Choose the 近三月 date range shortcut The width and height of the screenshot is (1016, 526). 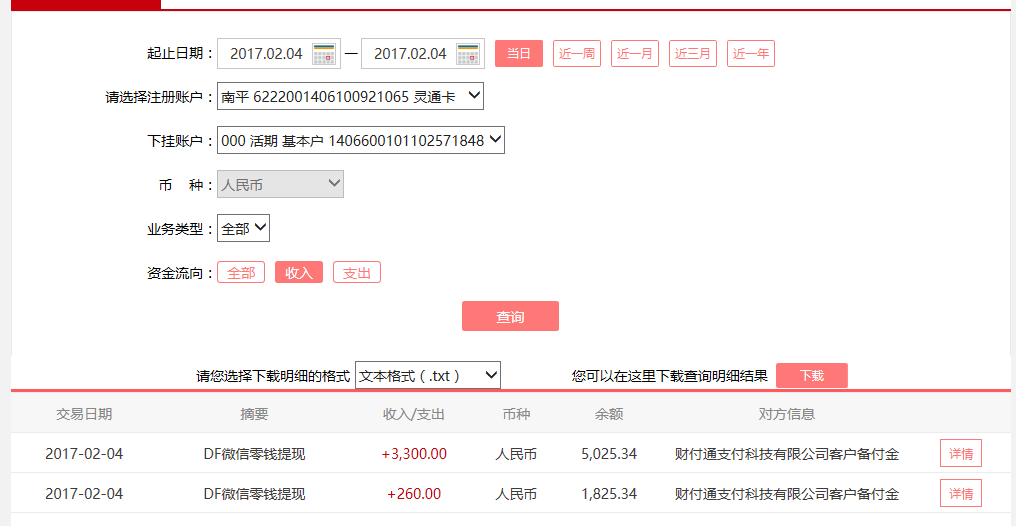click(x=693, y=54)
